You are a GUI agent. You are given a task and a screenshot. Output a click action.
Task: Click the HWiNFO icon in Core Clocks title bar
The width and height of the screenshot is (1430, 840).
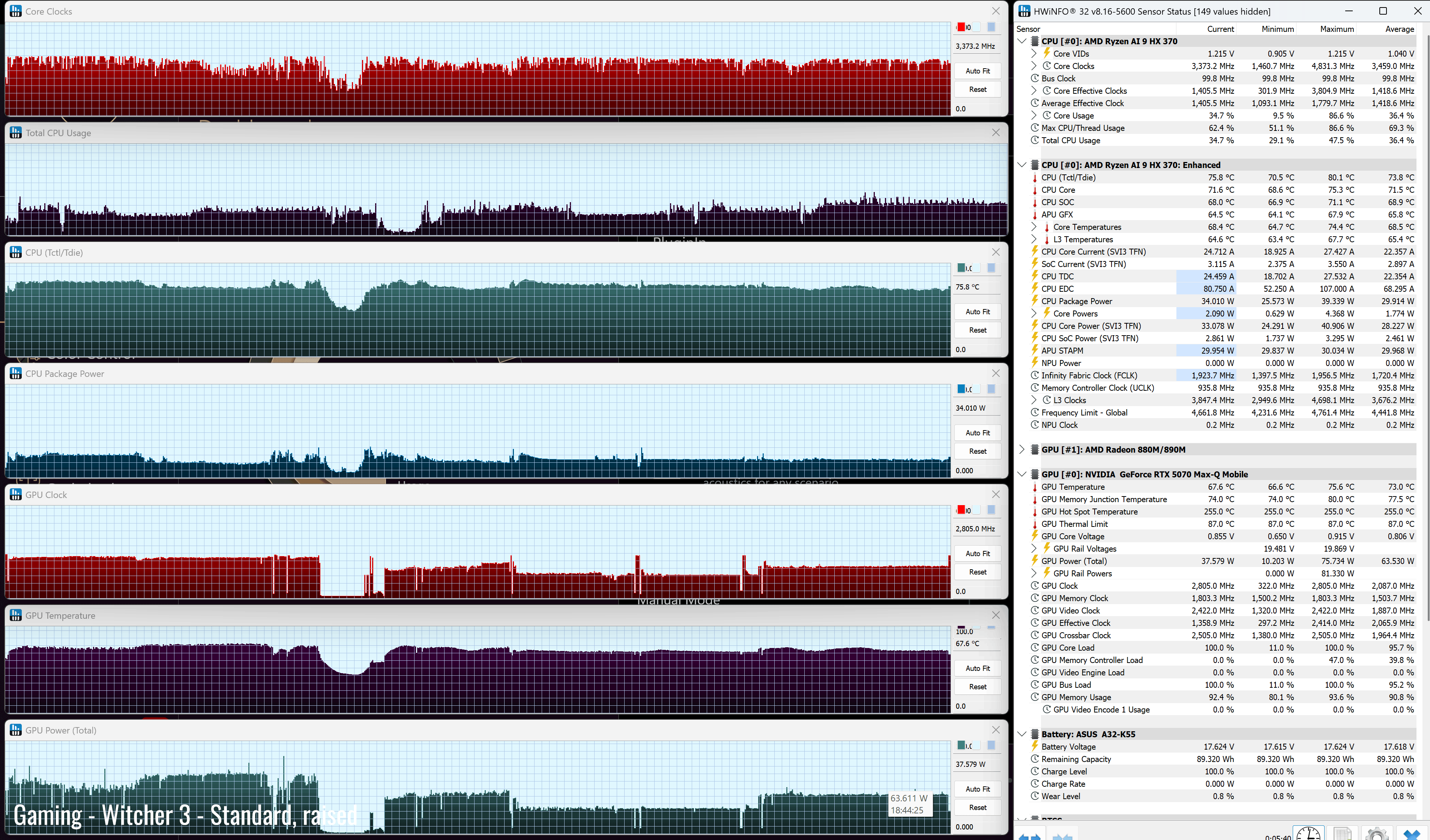click(x=16, y=11)
